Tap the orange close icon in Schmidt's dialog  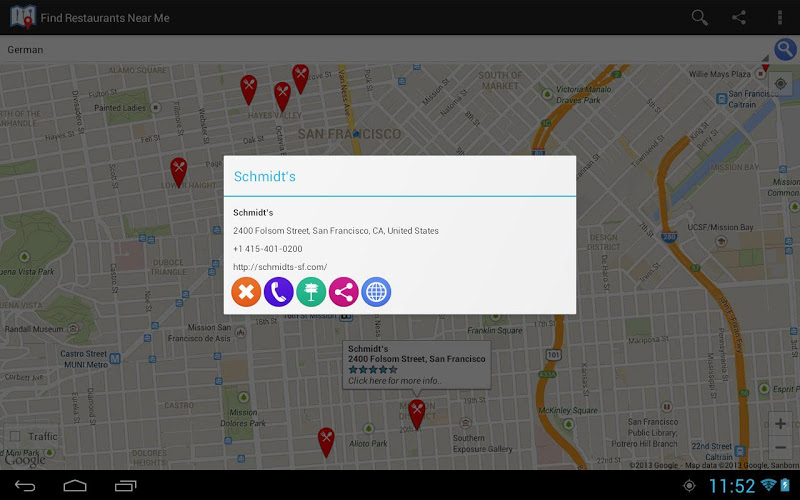[x=246, y=292]
